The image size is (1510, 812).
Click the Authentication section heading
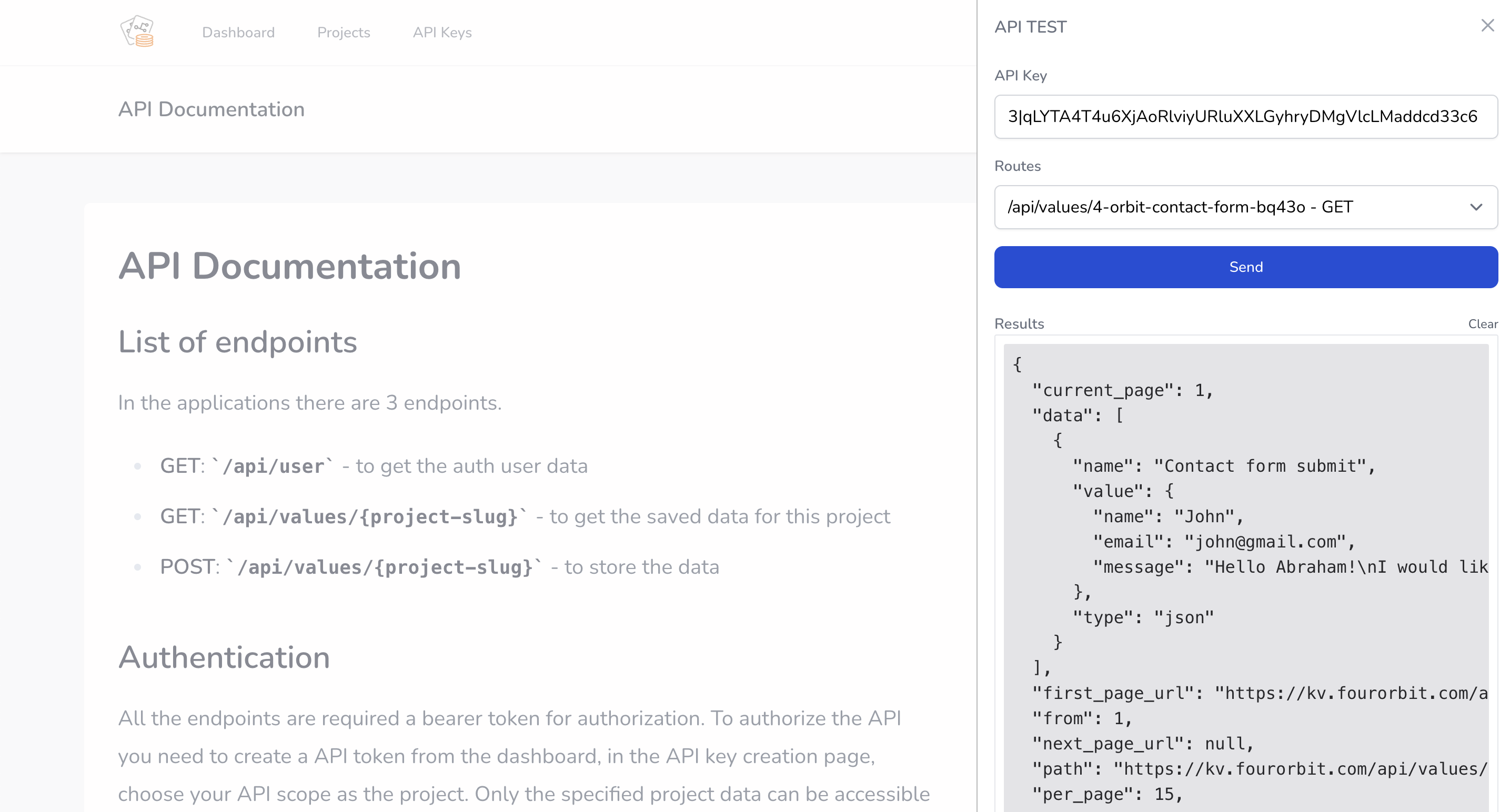pos(224,657)
